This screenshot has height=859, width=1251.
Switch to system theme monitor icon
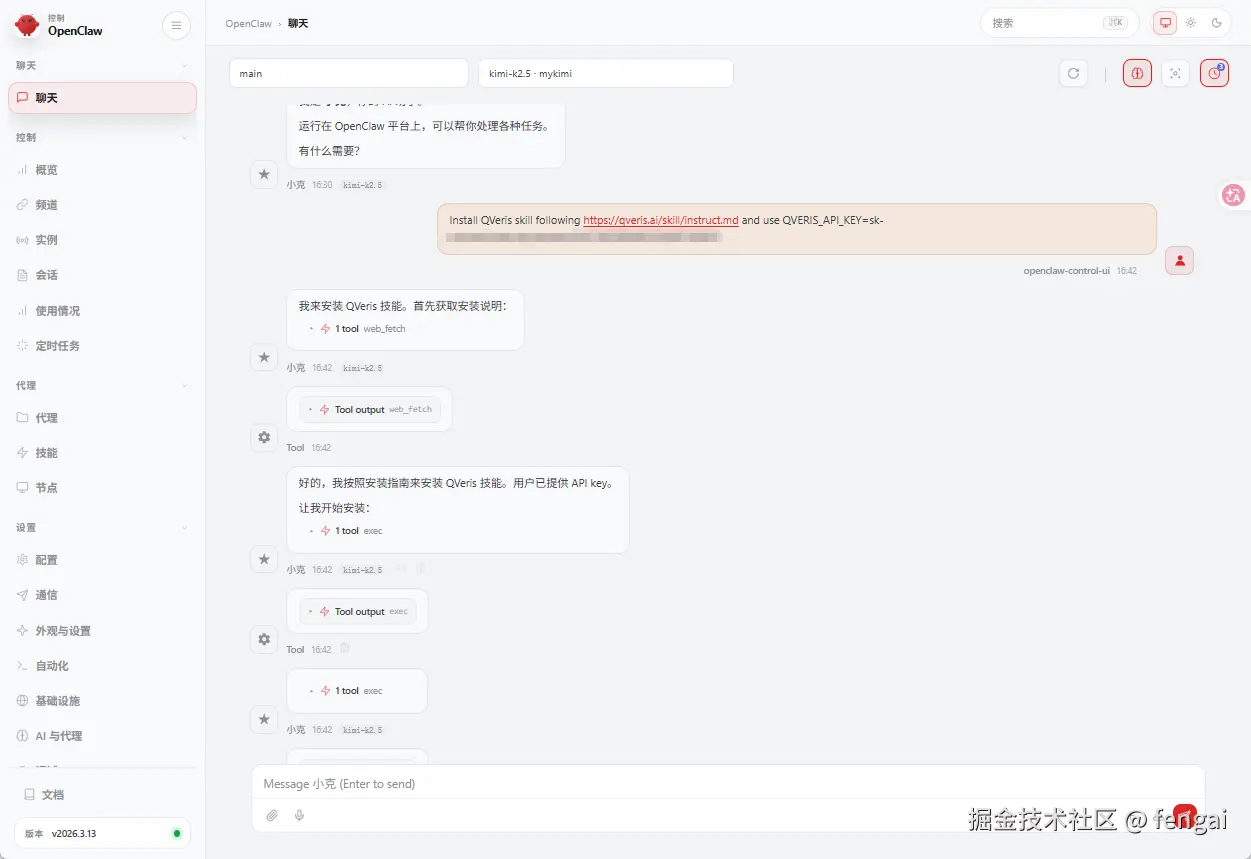[x=1165, y=23]
